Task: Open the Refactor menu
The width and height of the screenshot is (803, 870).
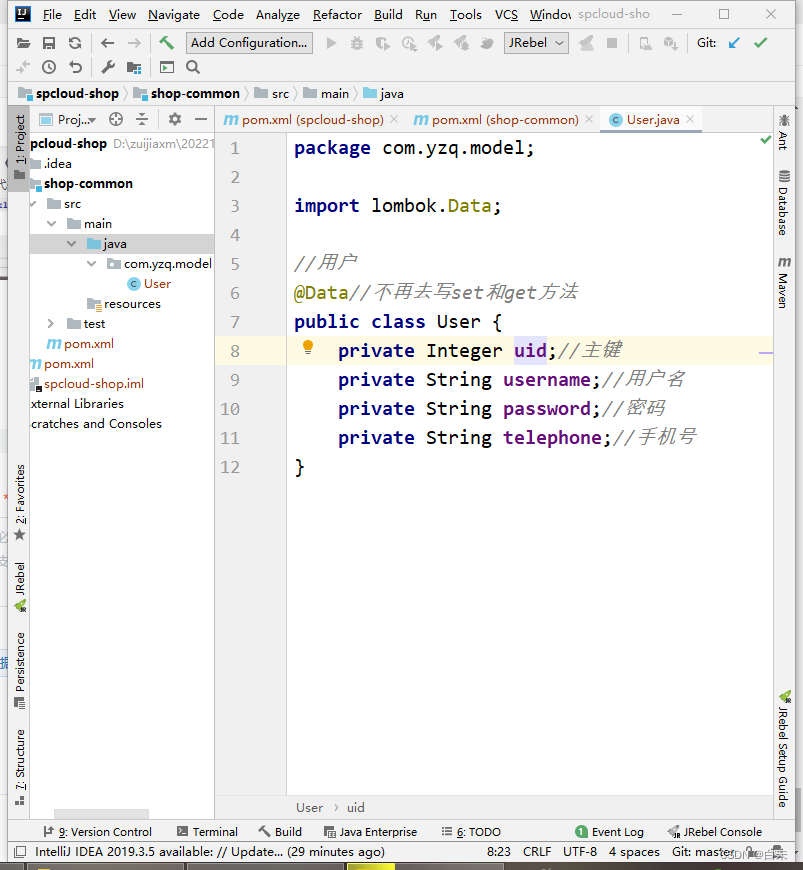Action: (337, 14)
